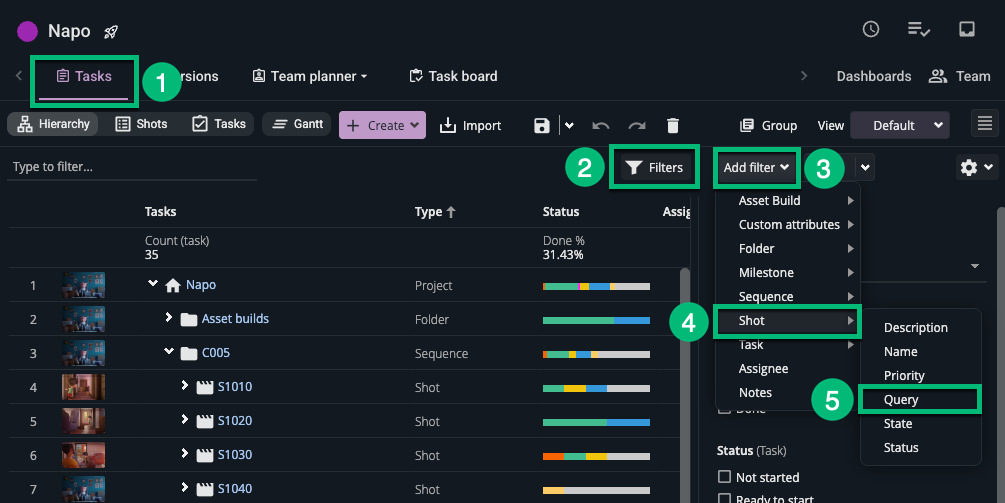Open the Default view dropdown
The width and height of the screenshot is (1005, 503).
pyautogui.click(x=900, y=126)
